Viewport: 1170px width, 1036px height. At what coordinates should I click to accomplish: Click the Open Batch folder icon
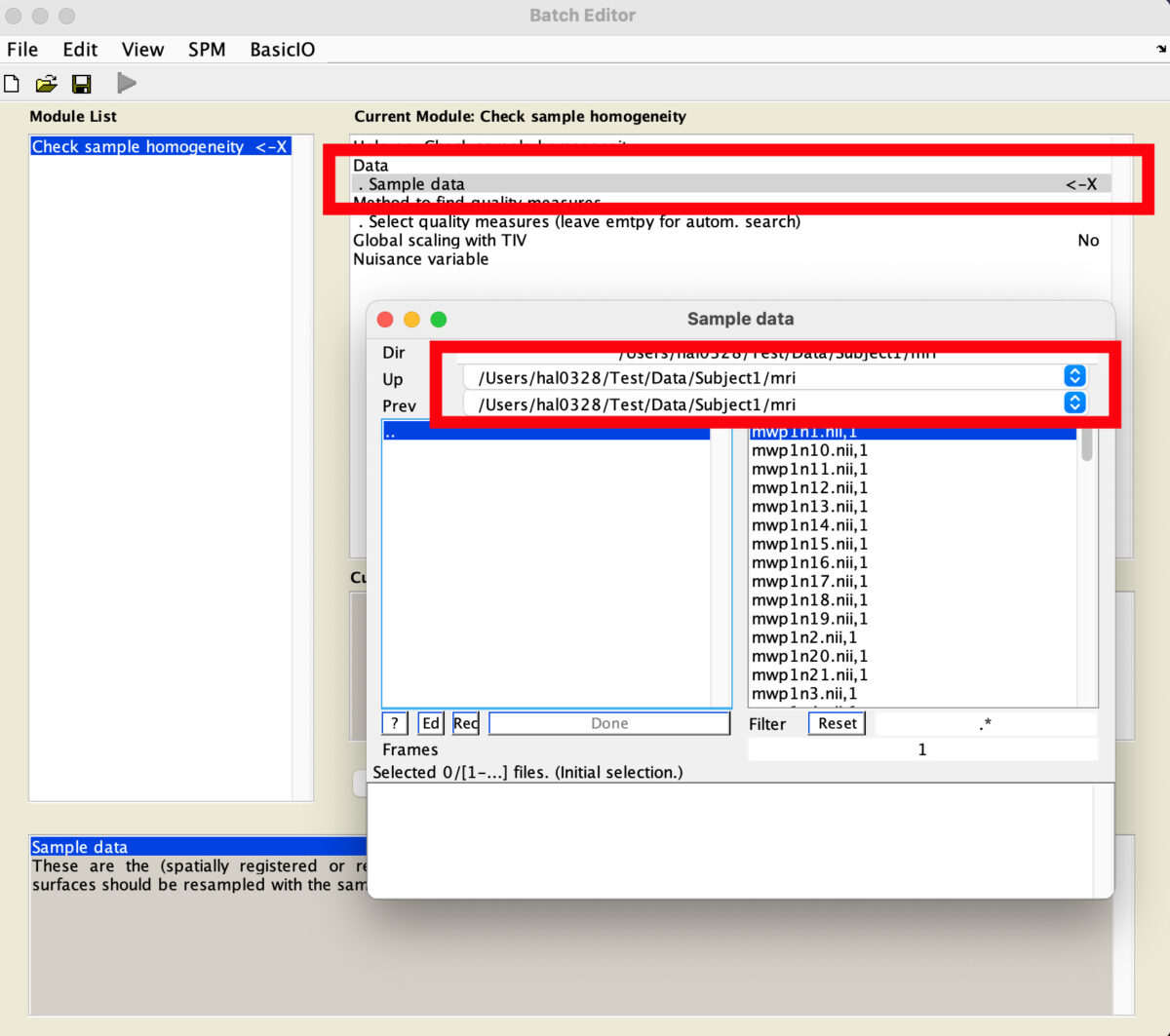click(x=46, y=84)
